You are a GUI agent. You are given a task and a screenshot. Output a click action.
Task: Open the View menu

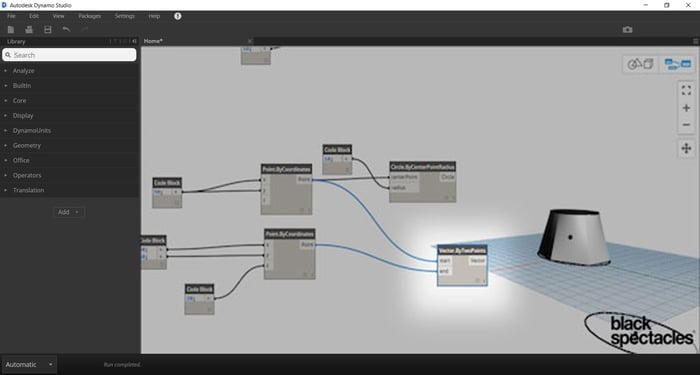coord(58,16)
